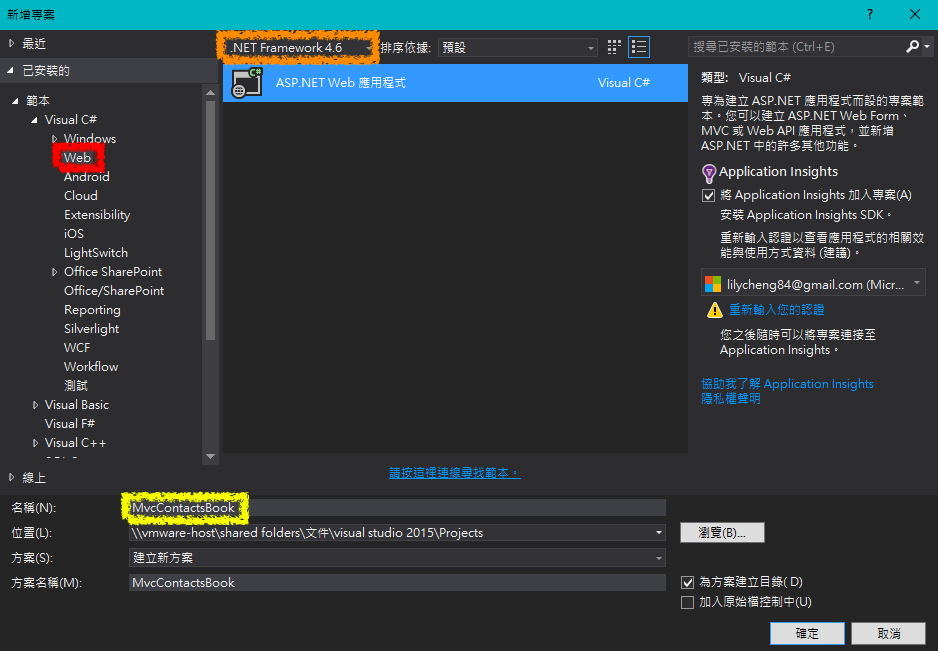Image resolution: width=938 pixels, height=651 pixels.
Task: Select the Web category under Visual C#
Action: click(77, 158)
